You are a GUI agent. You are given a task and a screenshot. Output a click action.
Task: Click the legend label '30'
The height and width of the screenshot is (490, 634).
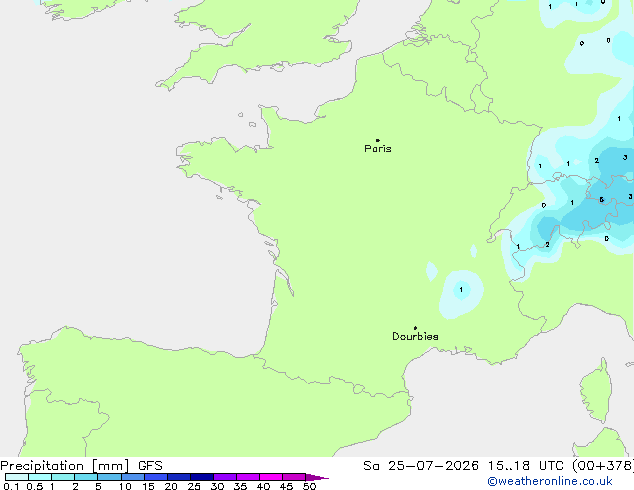click(217, 486)
